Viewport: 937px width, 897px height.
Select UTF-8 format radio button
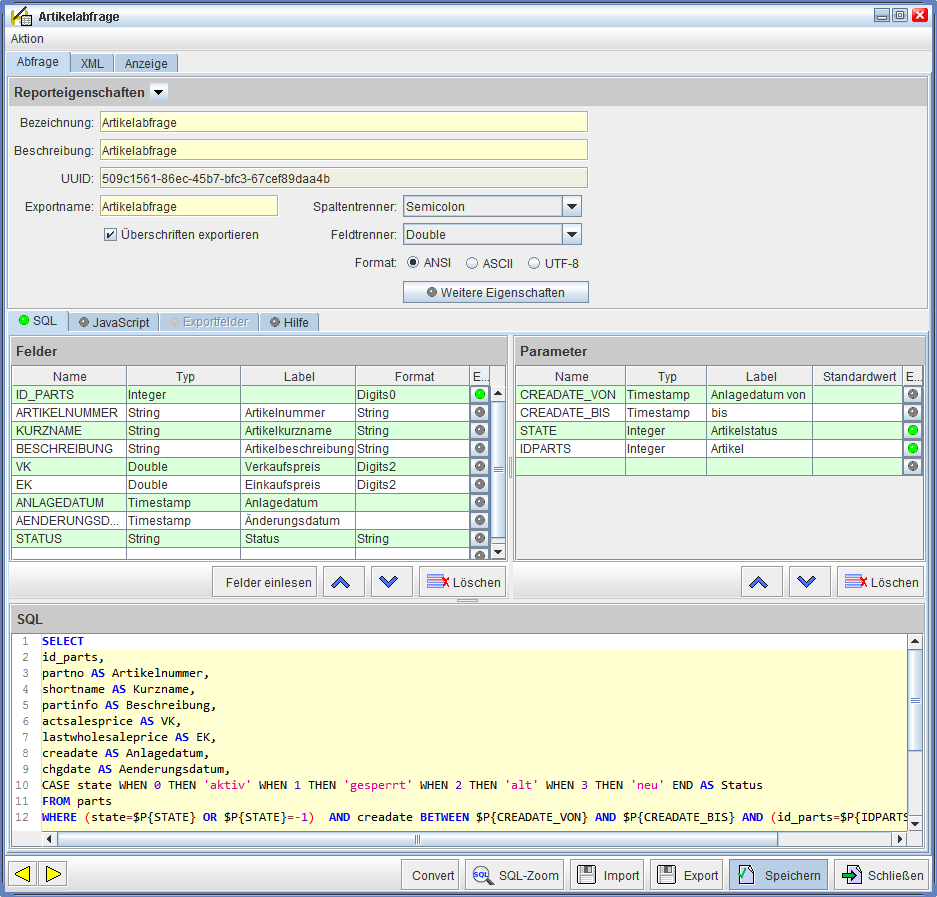534,264
